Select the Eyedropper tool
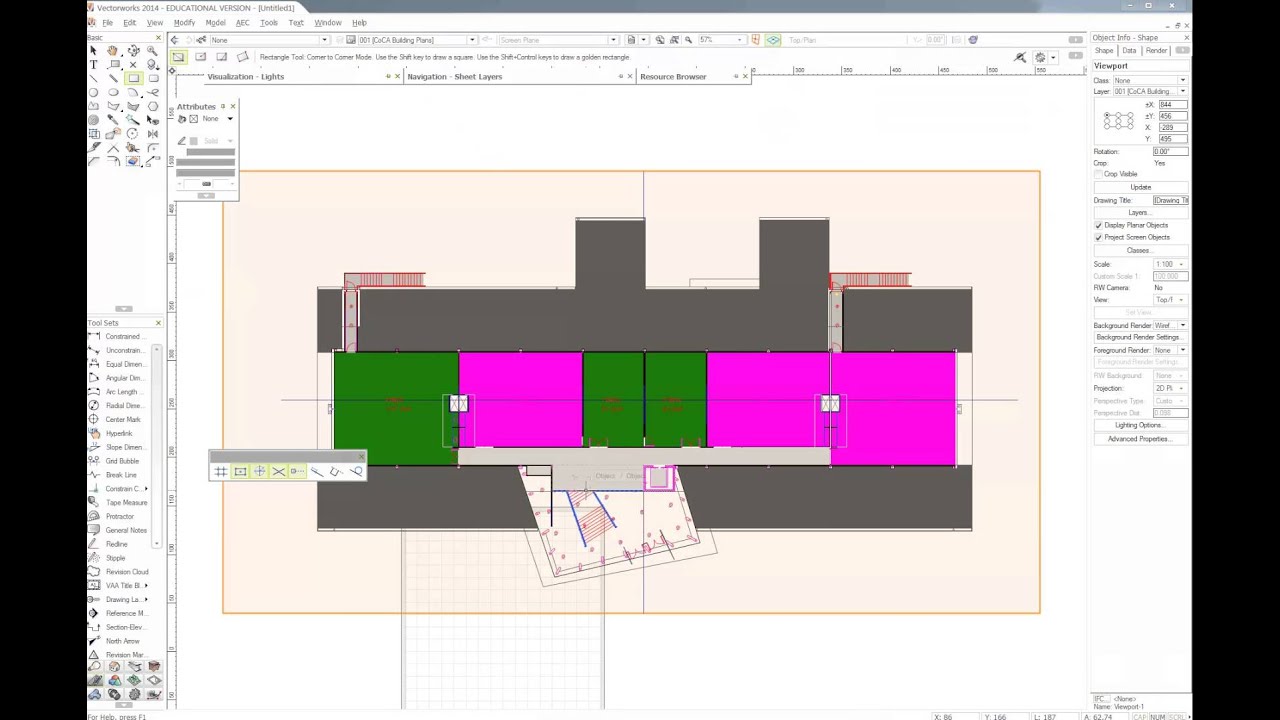This screenshot has width=1280, height=720. 113,119
